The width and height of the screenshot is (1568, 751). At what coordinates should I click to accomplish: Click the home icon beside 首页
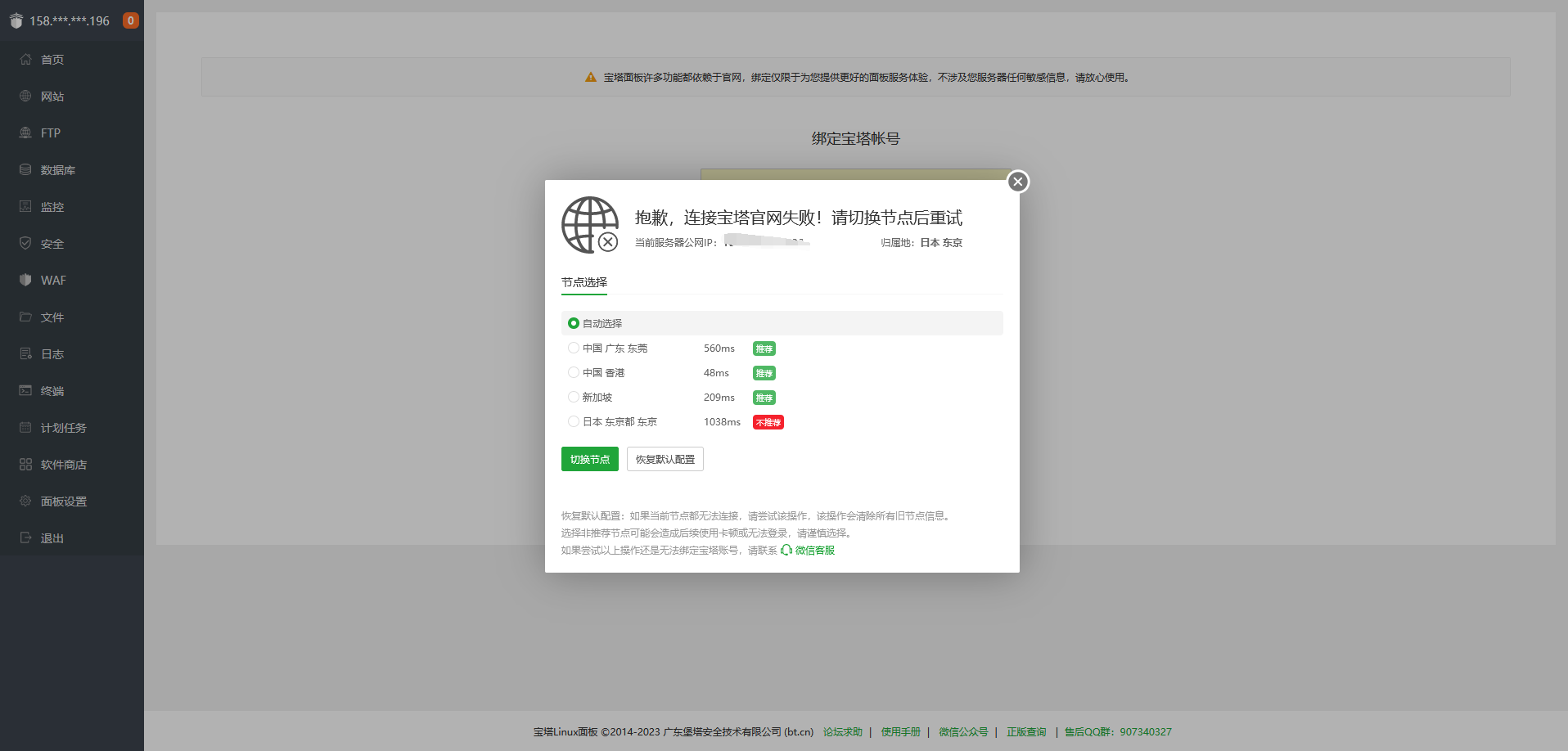pyautogui.click(x=25, y=59)
